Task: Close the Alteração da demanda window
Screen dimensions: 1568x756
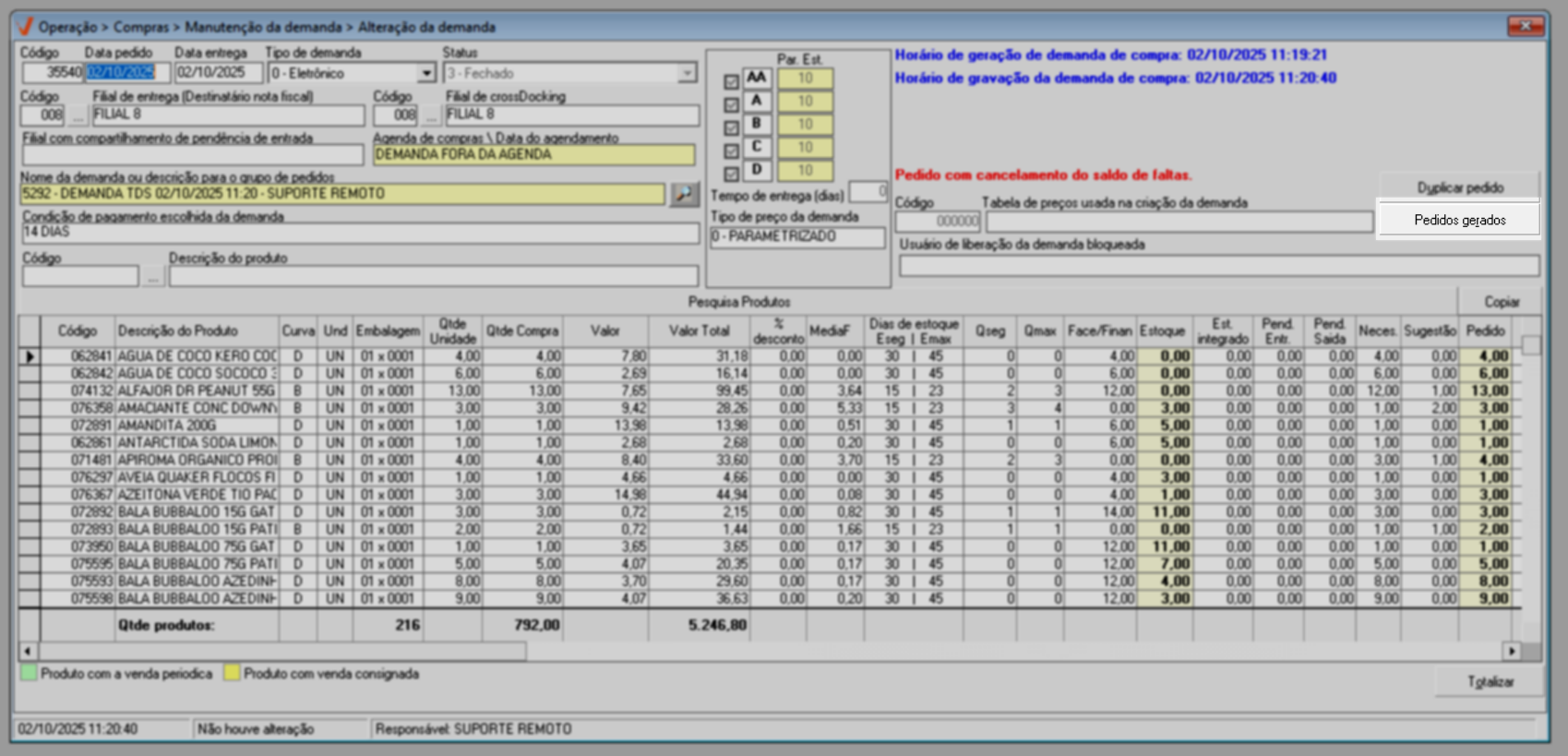Action: click(x=1525, y=26)
